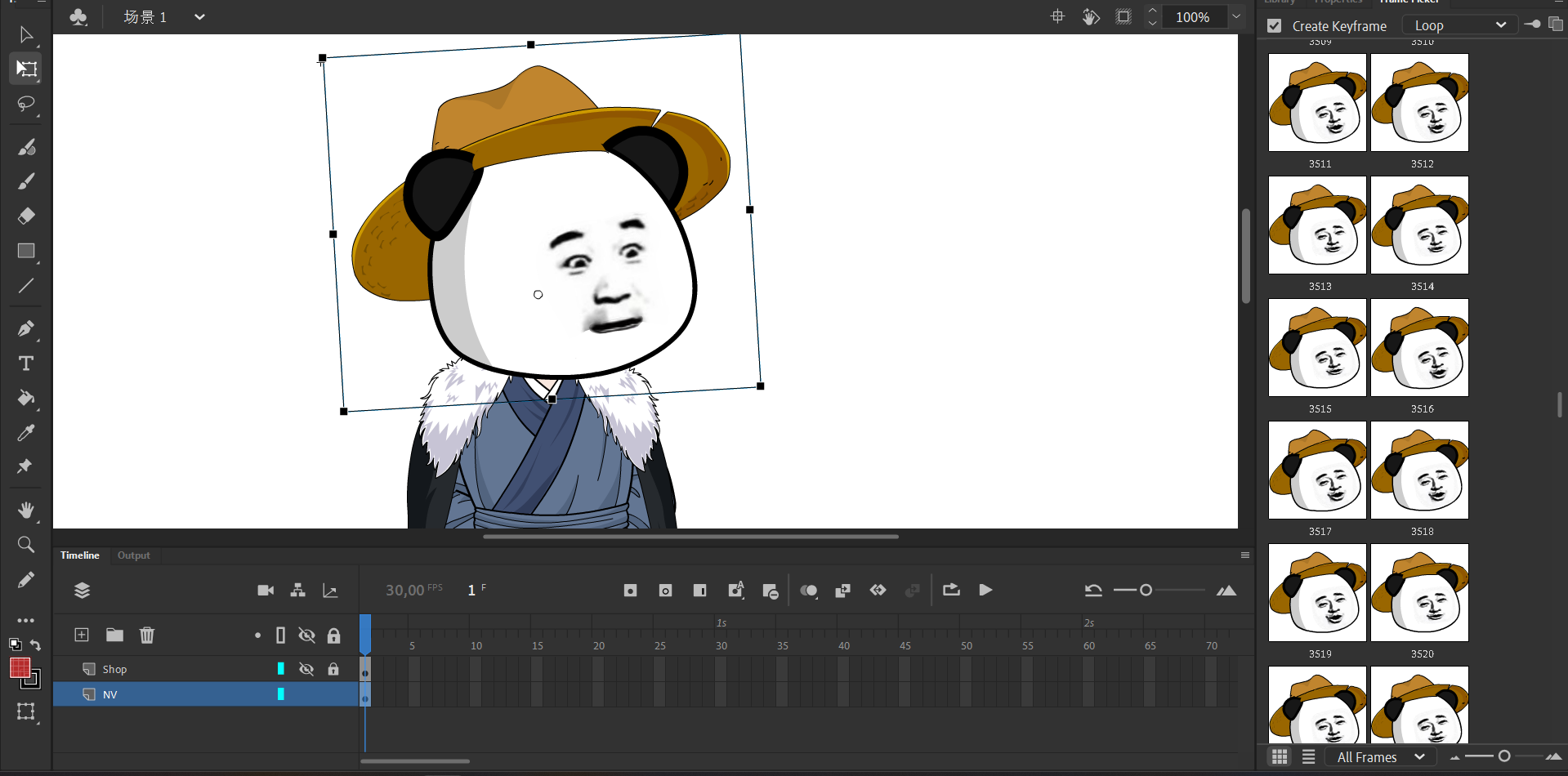
Task: Toggle visibility of Shop layer
Action: (306, 669)
